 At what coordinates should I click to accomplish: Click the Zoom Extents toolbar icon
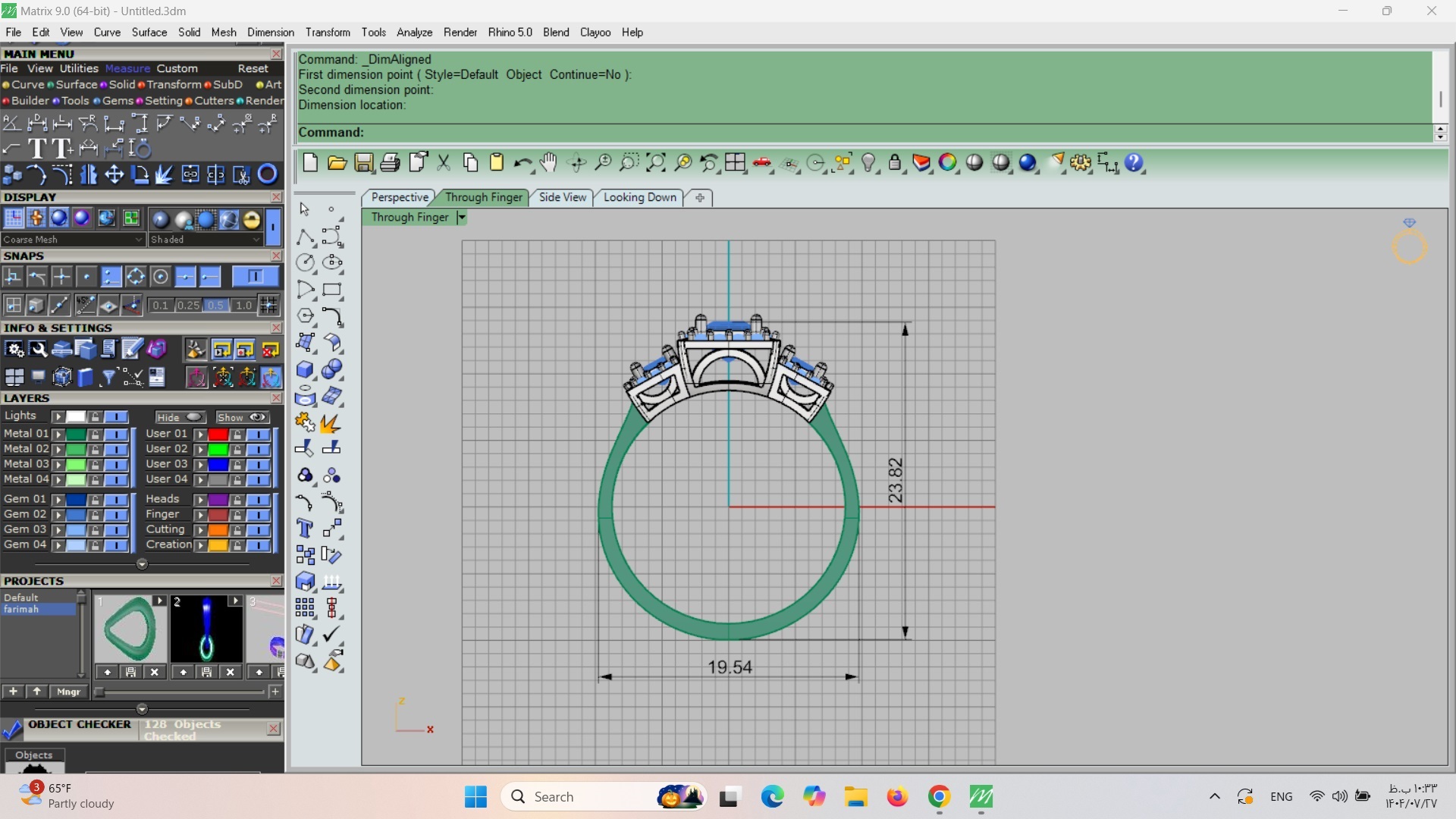[x=656, y=163]
